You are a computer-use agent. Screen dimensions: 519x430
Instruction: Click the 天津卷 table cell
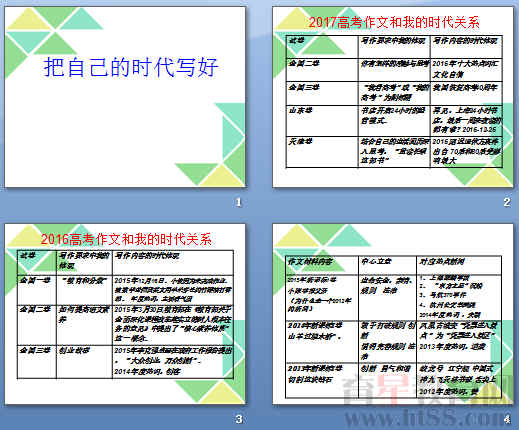coord(322,152)
